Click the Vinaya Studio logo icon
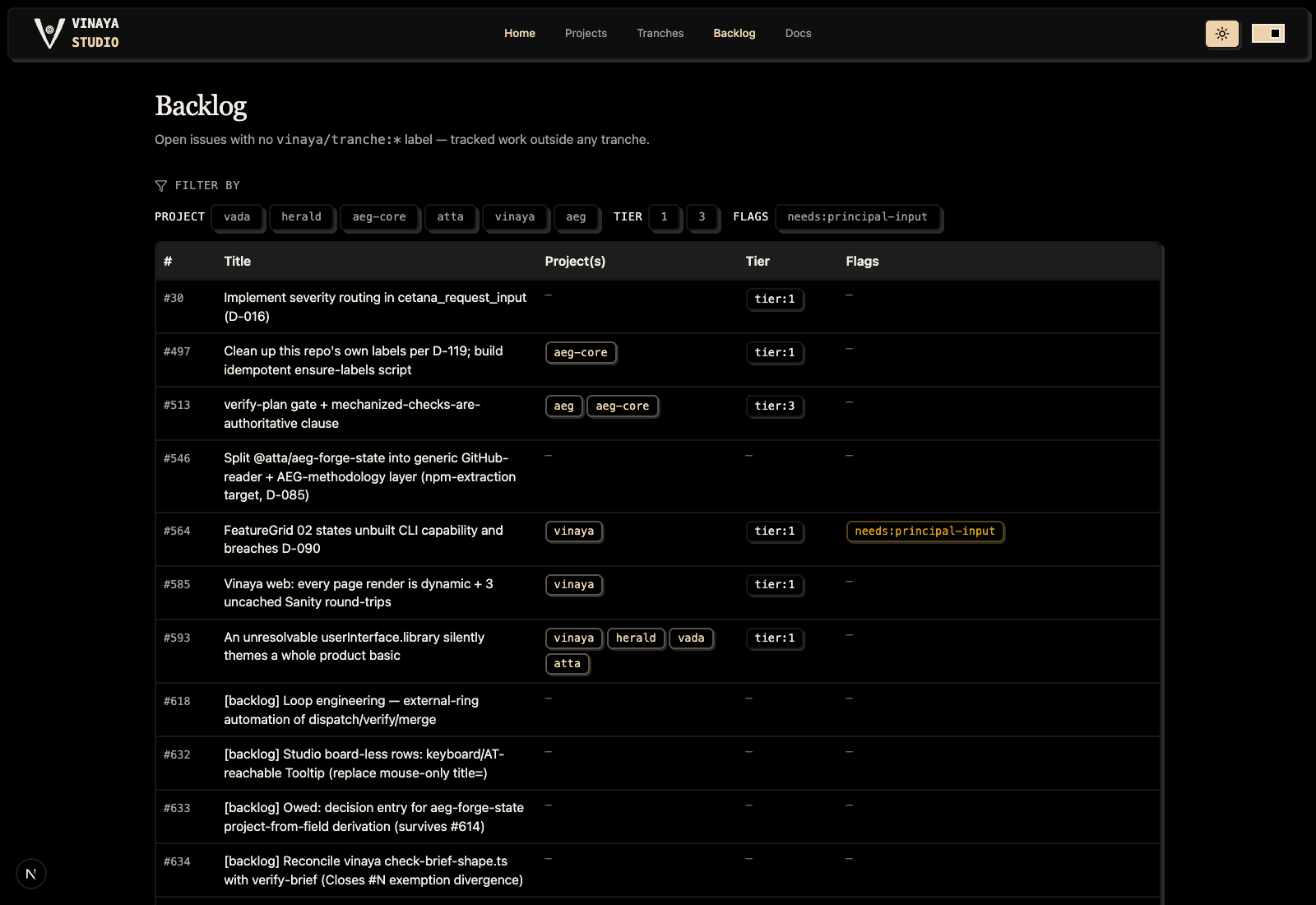 pos(49,33)
